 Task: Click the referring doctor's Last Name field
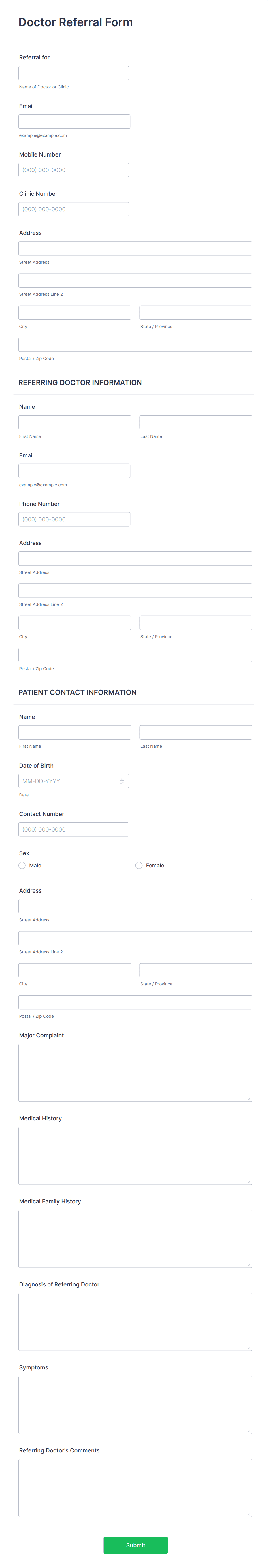(x=195, y=423)
